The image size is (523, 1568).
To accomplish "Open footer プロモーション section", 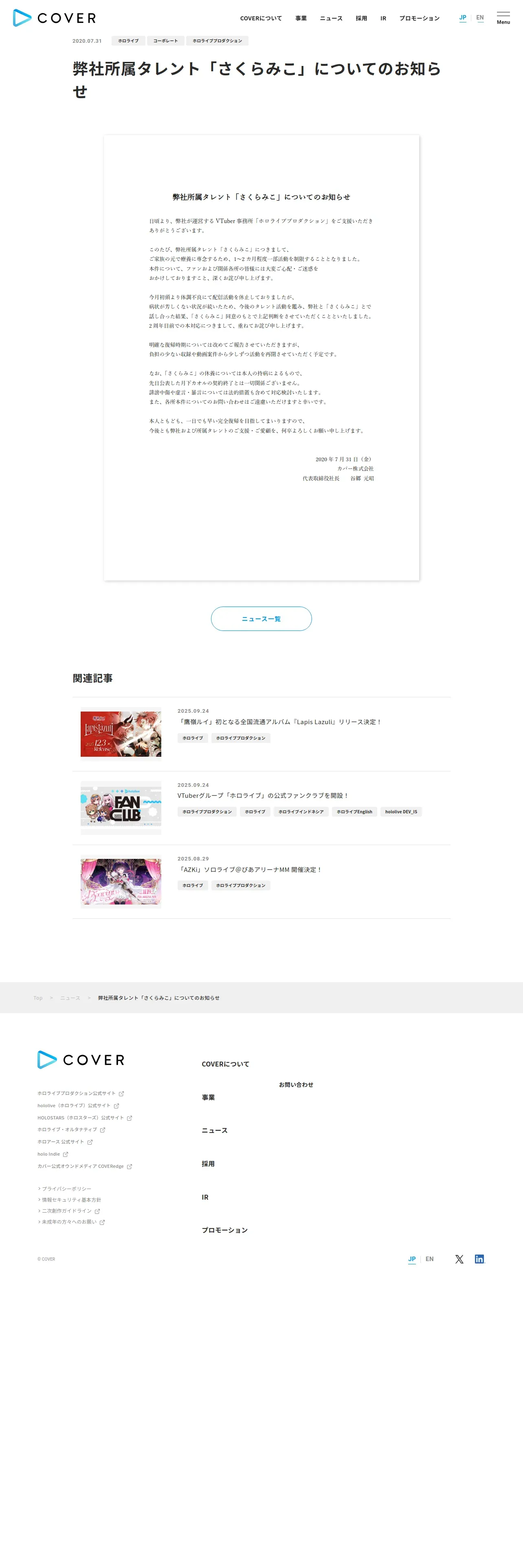I will click(225, 1230).
